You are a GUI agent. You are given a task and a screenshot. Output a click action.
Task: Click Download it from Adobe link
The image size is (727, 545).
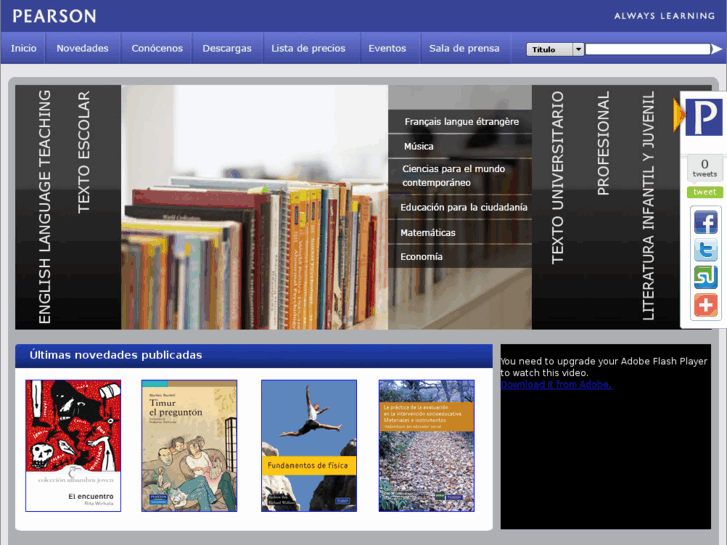pyautogui.click(x=556, y=385)
